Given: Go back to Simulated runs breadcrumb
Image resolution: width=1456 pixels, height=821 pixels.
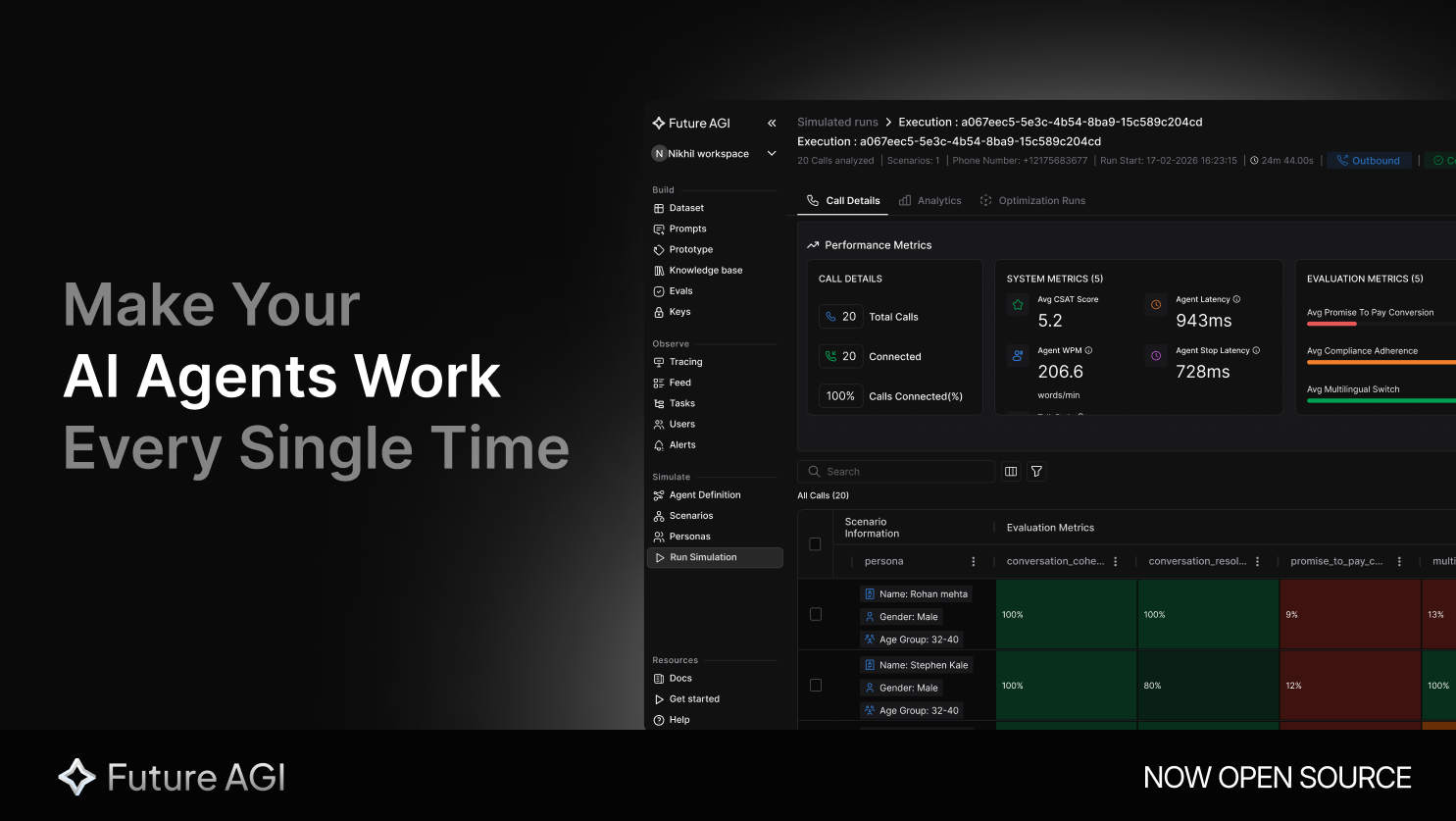Looking at the screenshot, I should (x=837, y=123).
